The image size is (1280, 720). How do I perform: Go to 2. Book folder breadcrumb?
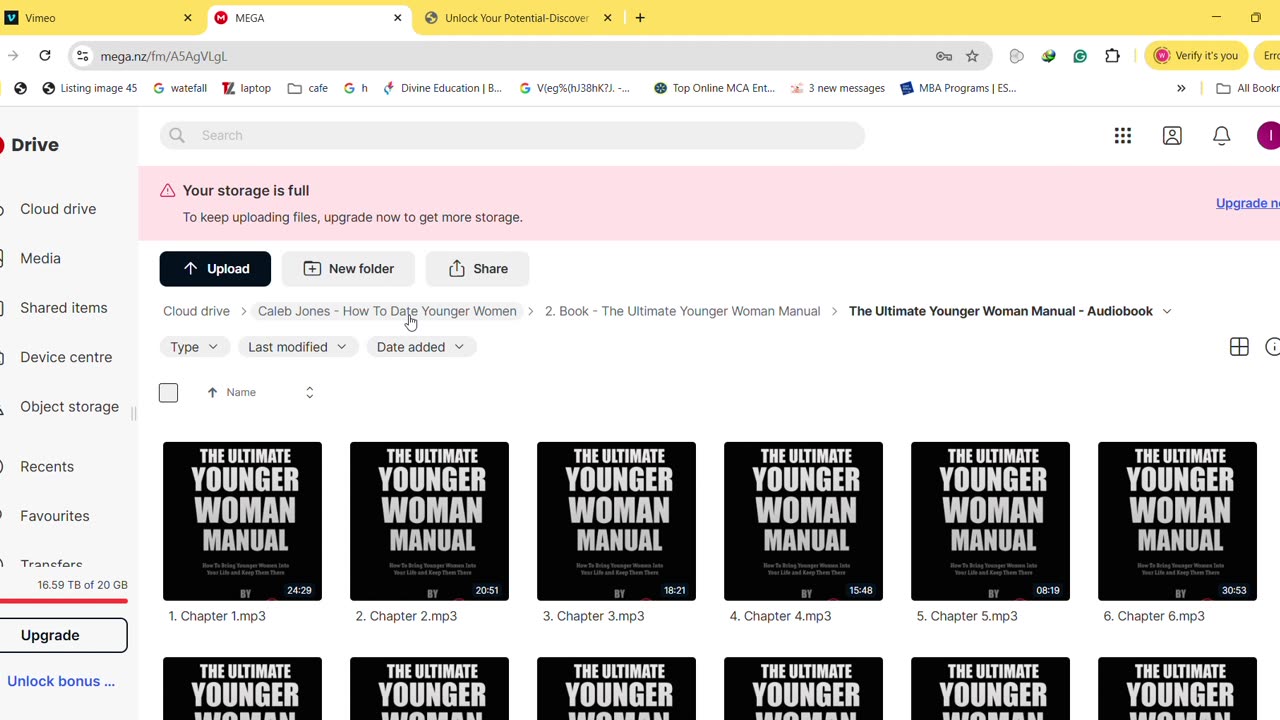[682, 311]
